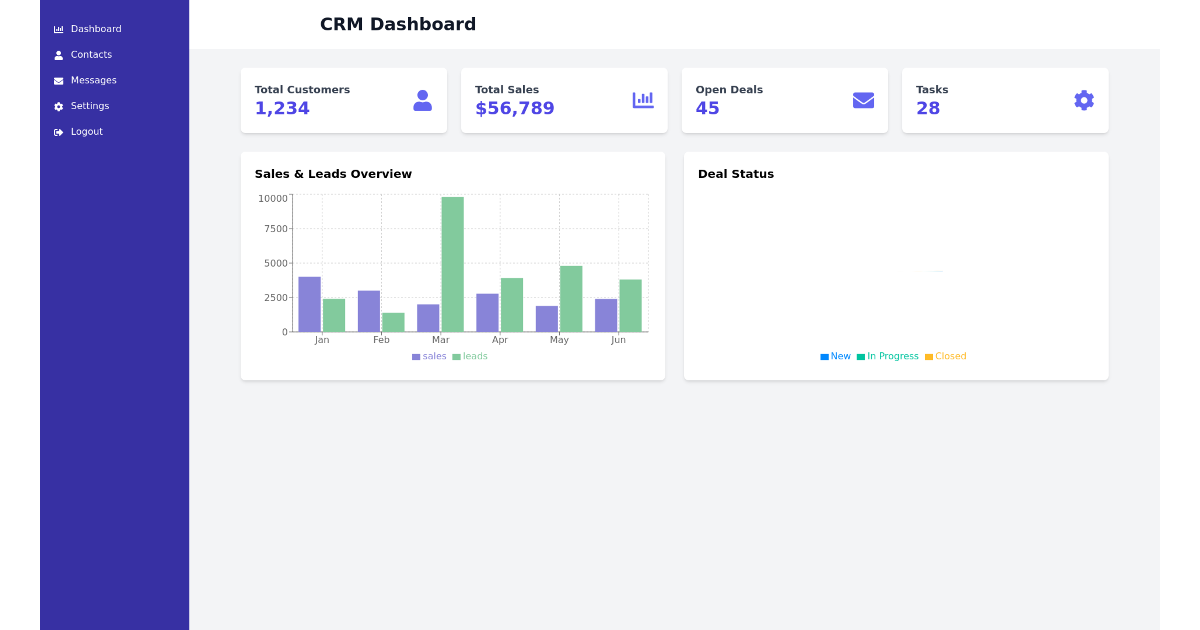The height and width of the screenshot is (630, 1200).
Task: Open the Contacts menu item
Action: (x=91, y=55)
